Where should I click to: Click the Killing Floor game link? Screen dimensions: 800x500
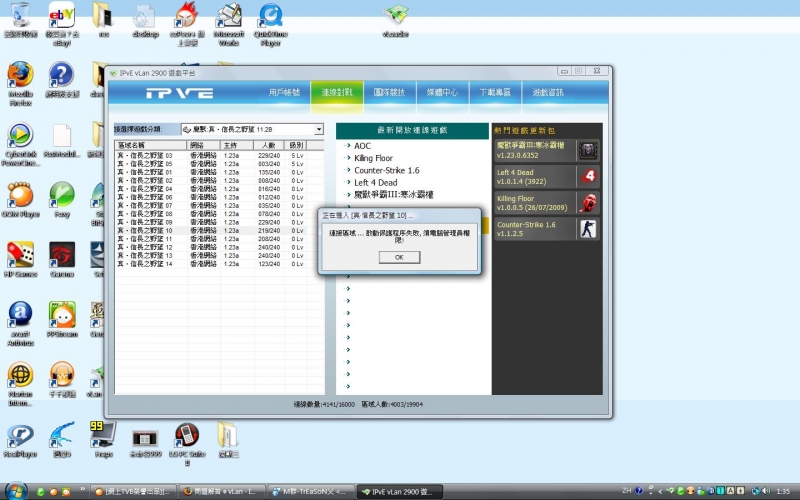377,158
